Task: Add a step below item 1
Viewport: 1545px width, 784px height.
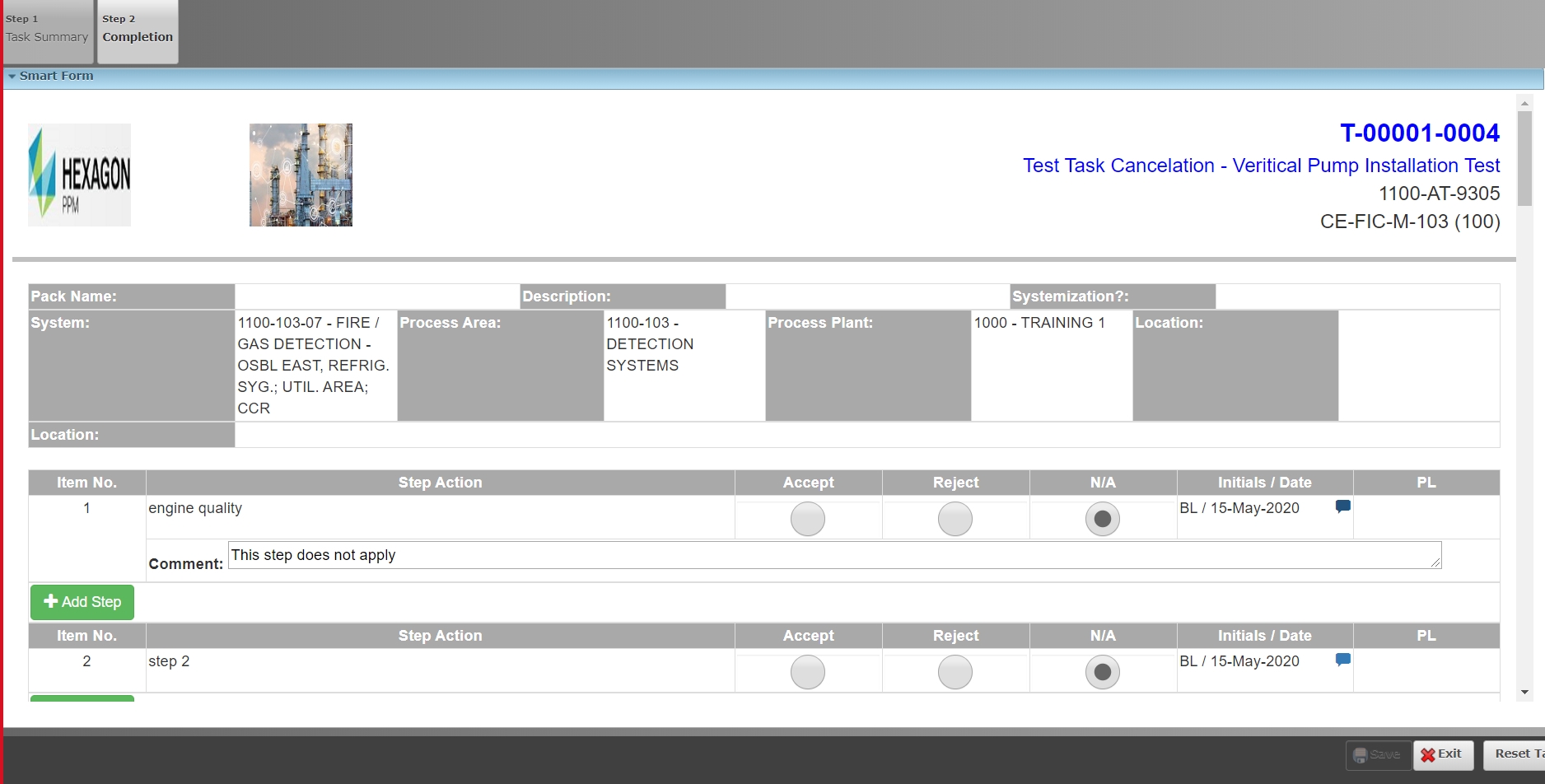Action: point(82,602)
